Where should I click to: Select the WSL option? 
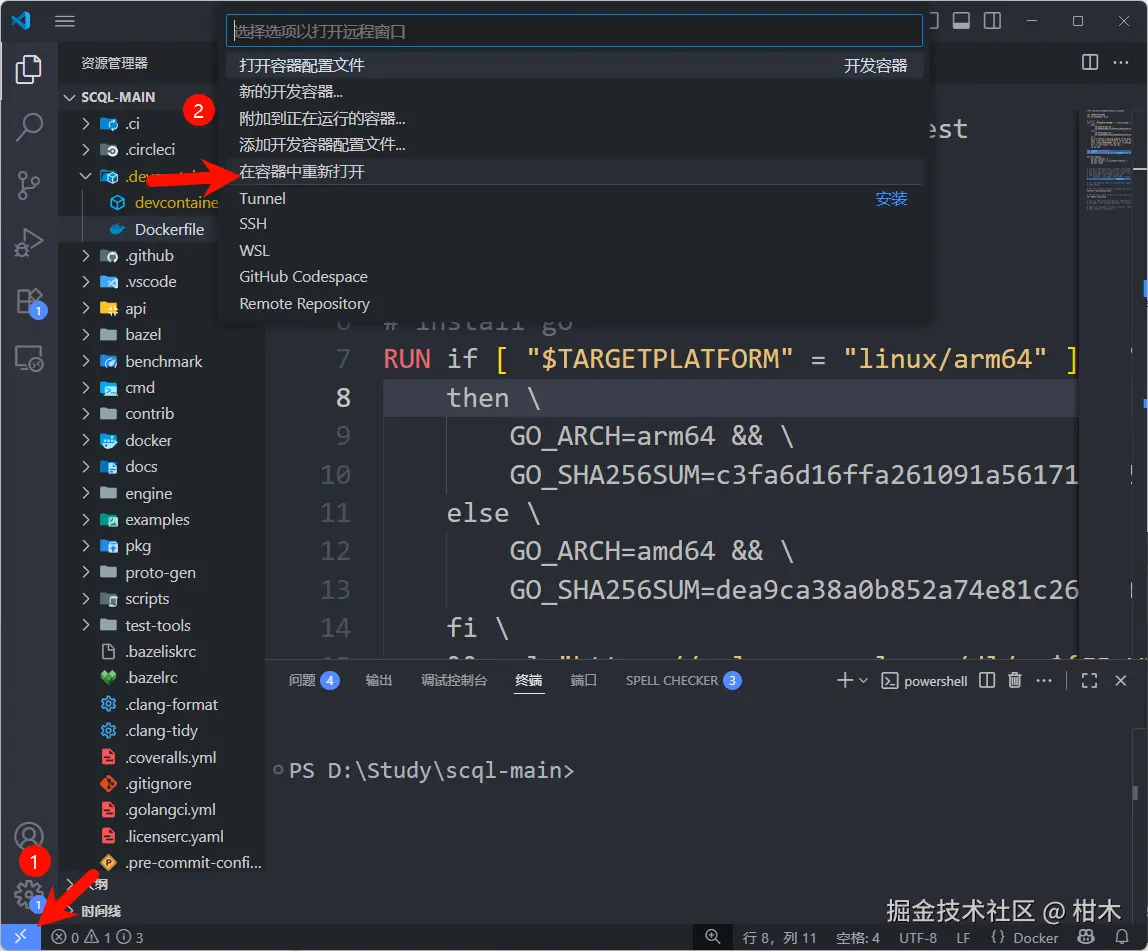click(574, 250)
